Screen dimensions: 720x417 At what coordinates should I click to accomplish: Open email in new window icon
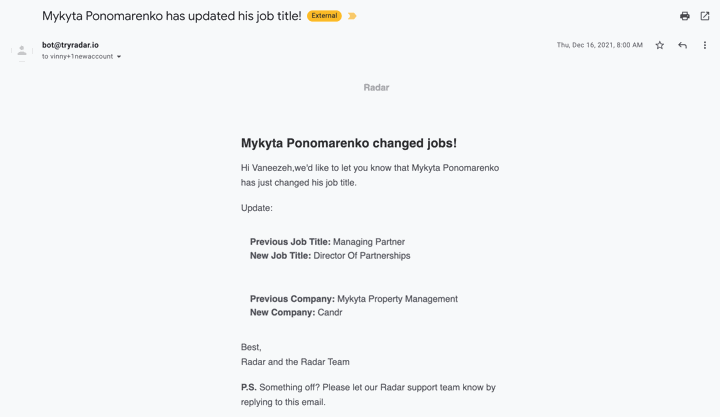(704, 16)
